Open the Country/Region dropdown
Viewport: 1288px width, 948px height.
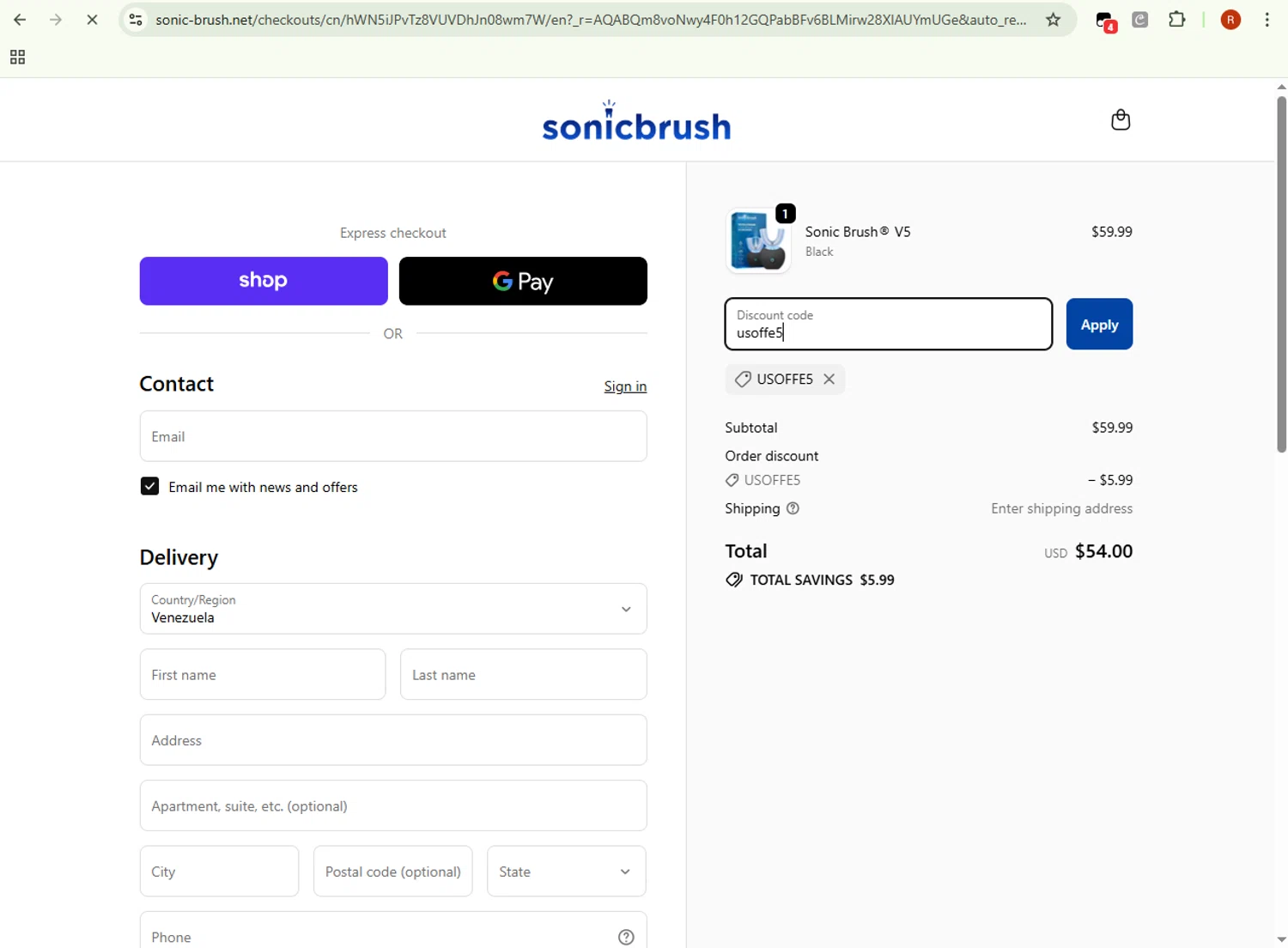click(393, 609)
